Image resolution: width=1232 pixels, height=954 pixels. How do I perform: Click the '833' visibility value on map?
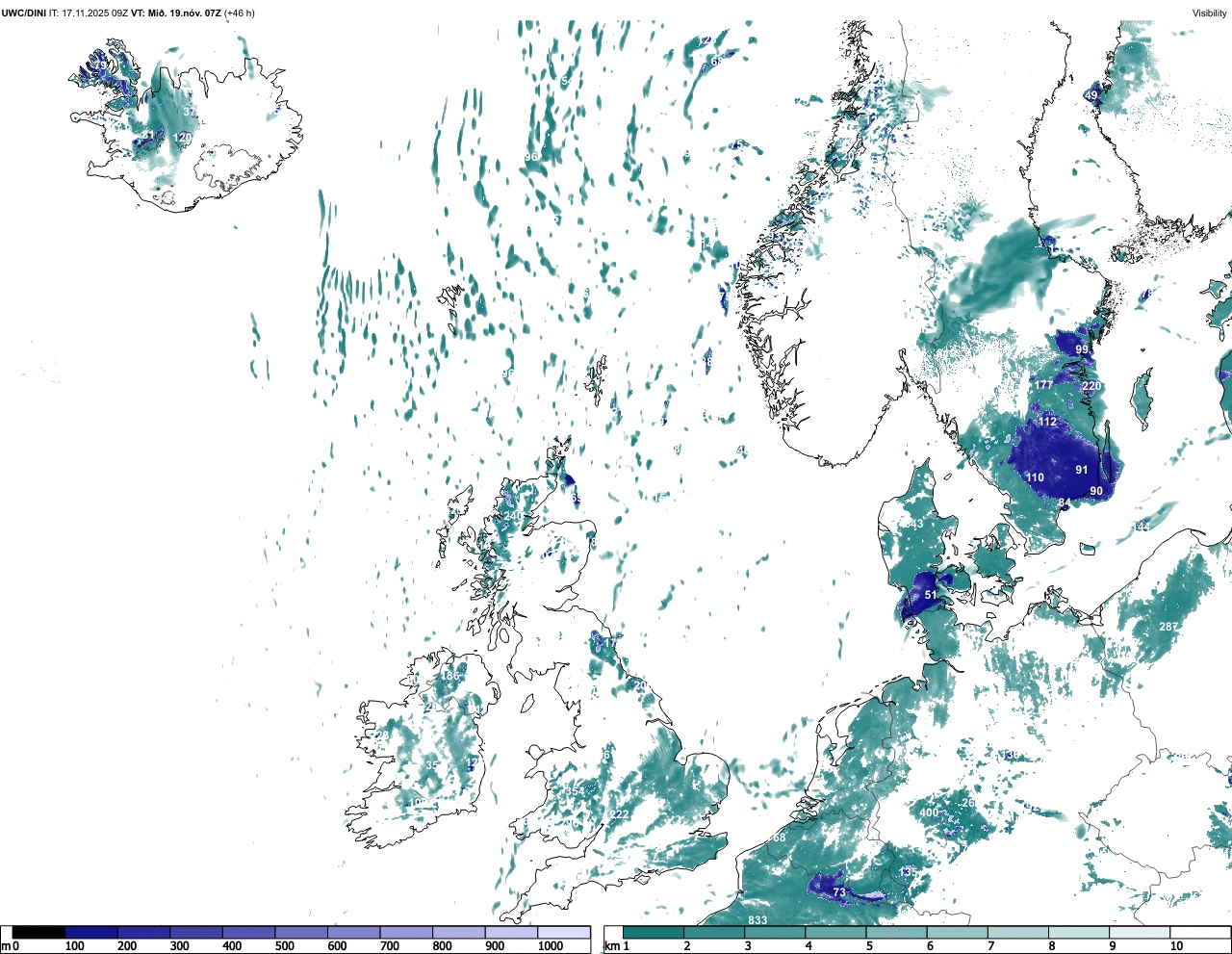(757, 920)
